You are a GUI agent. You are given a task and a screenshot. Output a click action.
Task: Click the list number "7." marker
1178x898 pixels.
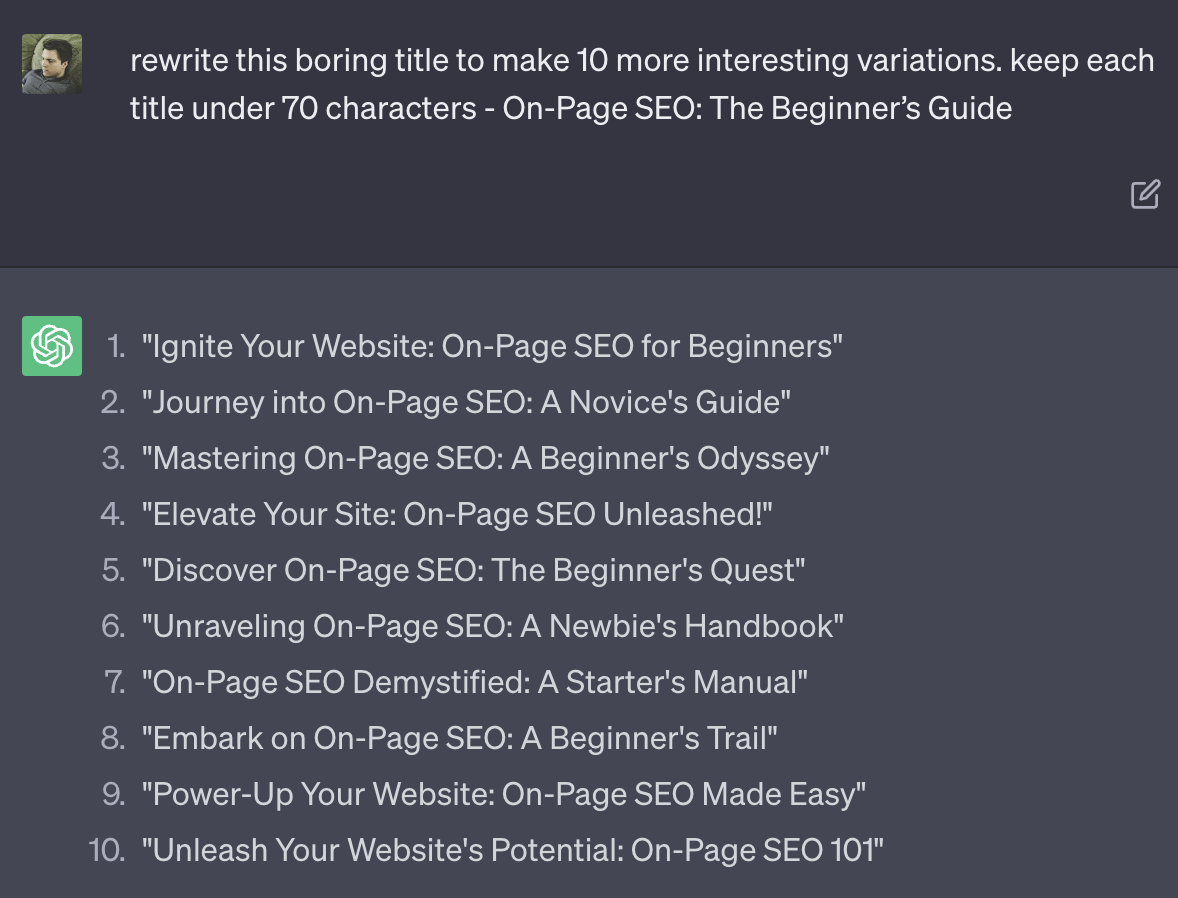pyautogui.click(x=114, y=683)
